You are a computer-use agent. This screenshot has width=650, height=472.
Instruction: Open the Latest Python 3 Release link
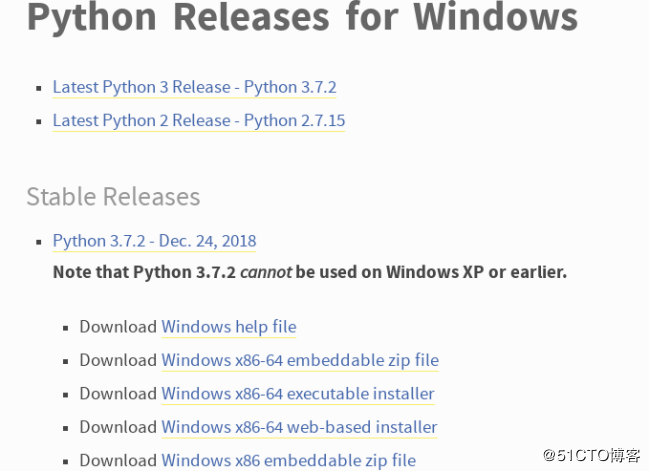[194, 87]
